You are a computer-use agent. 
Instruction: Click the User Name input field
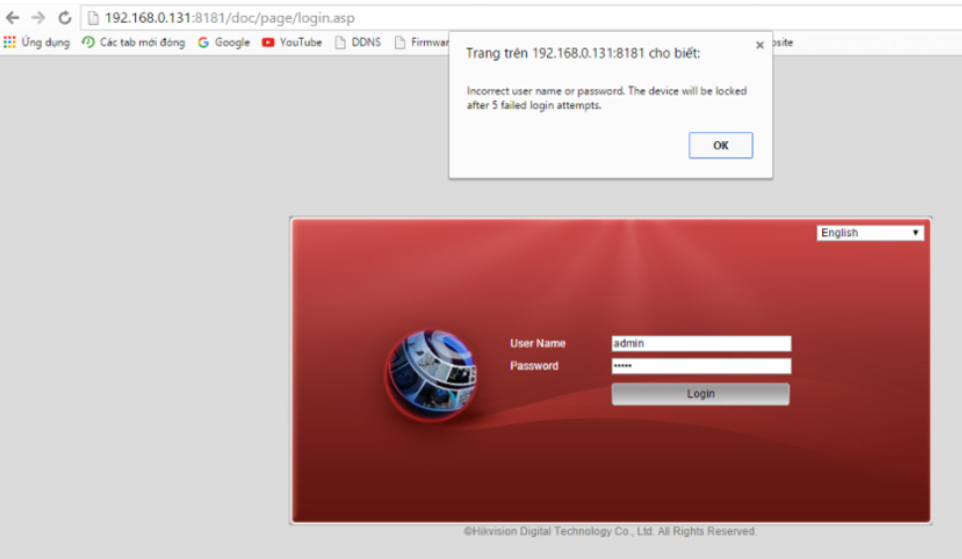[701, 343]
